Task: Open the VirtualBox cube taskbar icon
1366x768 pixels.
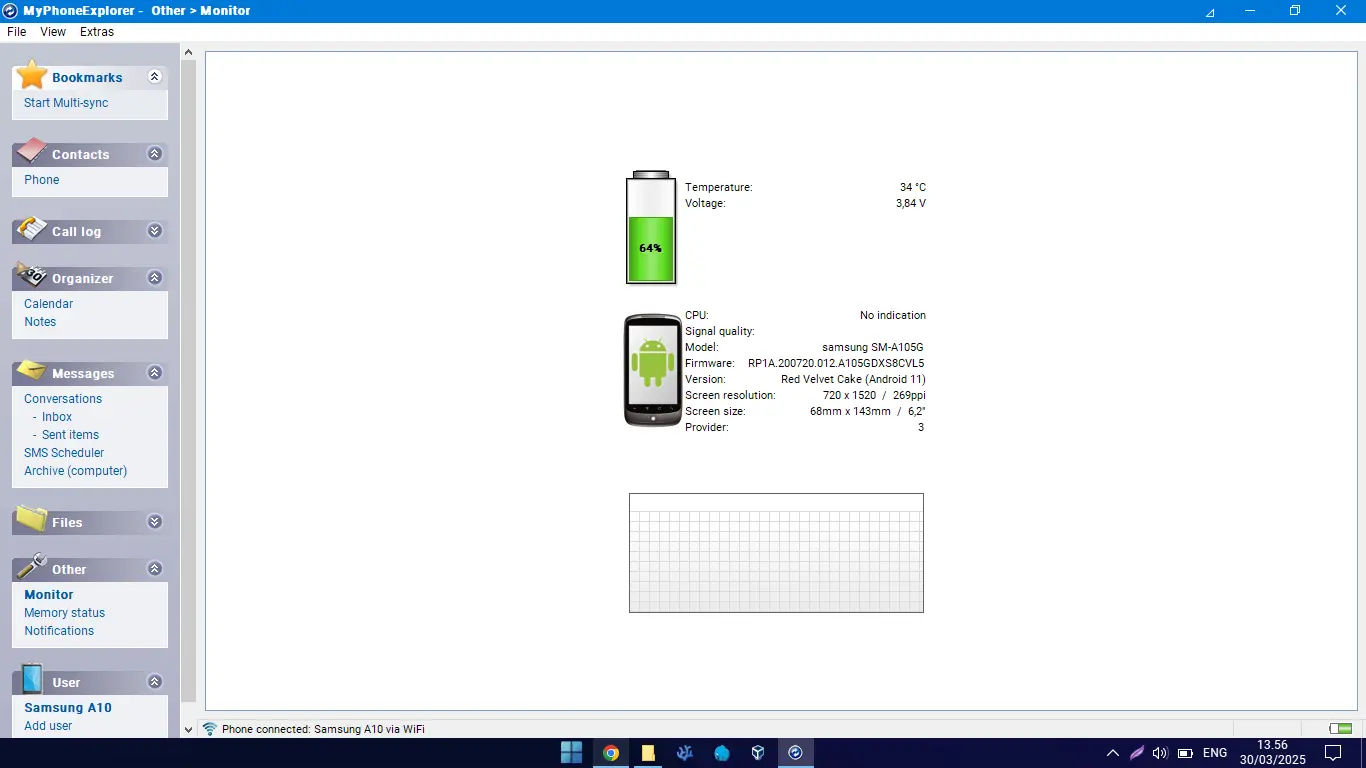Action: [758, 753]
